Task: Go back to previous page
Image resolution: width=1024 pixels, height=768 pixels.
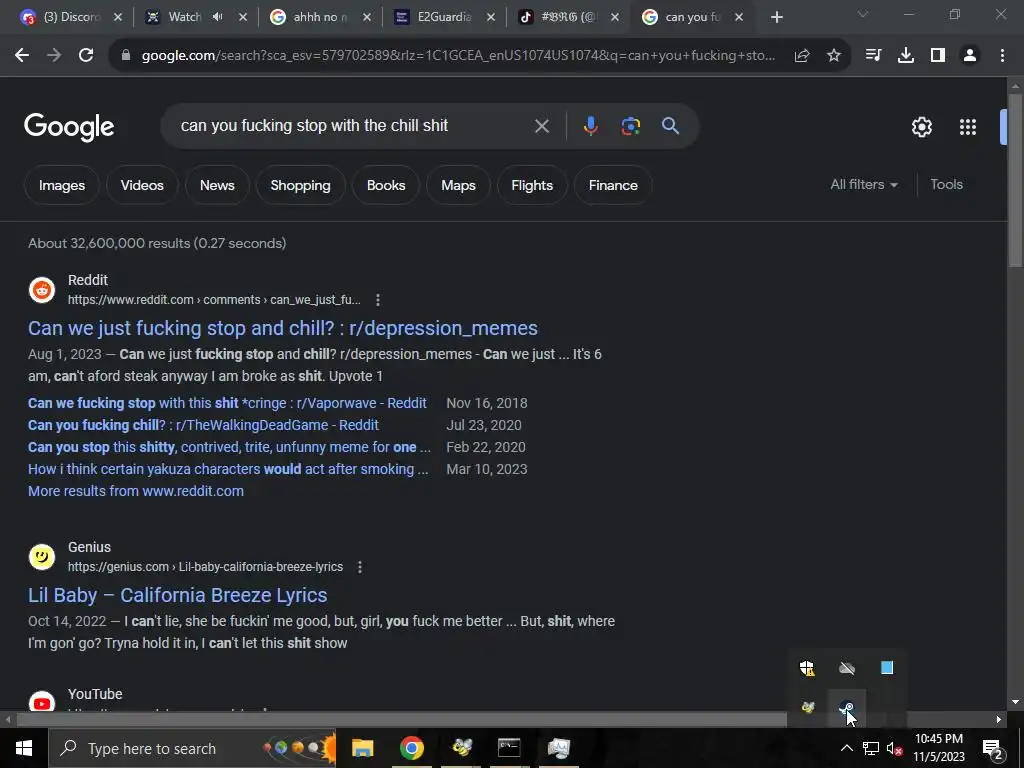Action: [22, 56]
